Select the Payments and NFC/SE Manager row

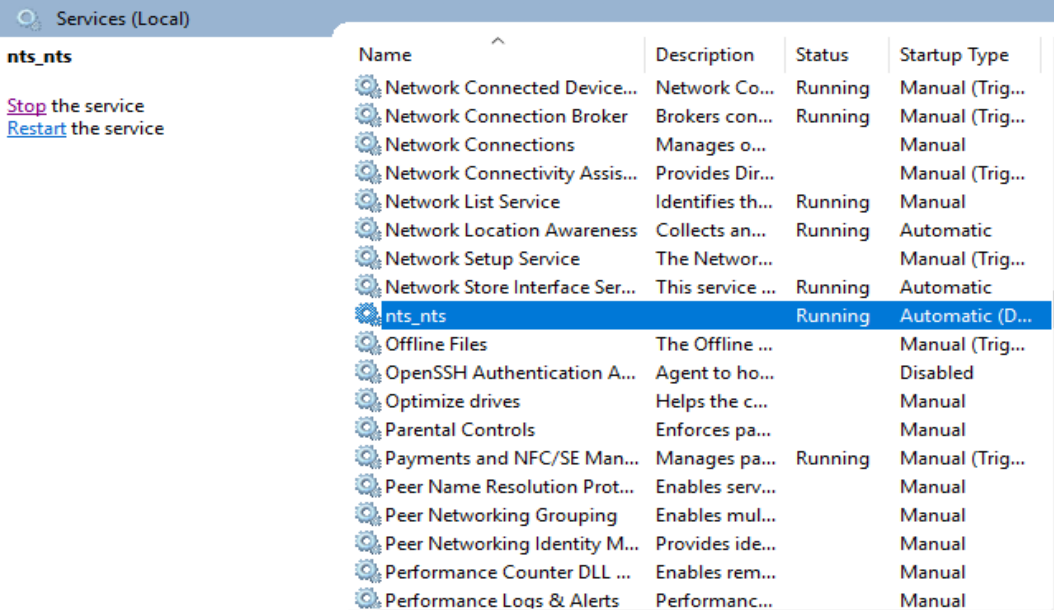[511, 458]
